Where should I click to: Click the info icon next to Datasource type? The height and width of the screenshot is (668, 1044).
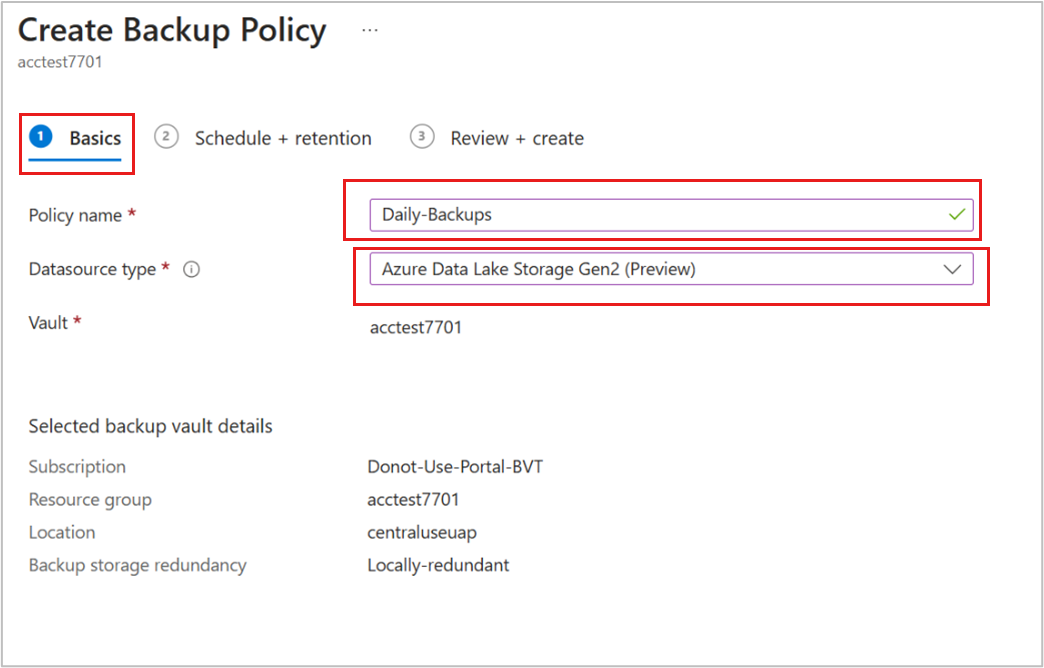(192, 269)
